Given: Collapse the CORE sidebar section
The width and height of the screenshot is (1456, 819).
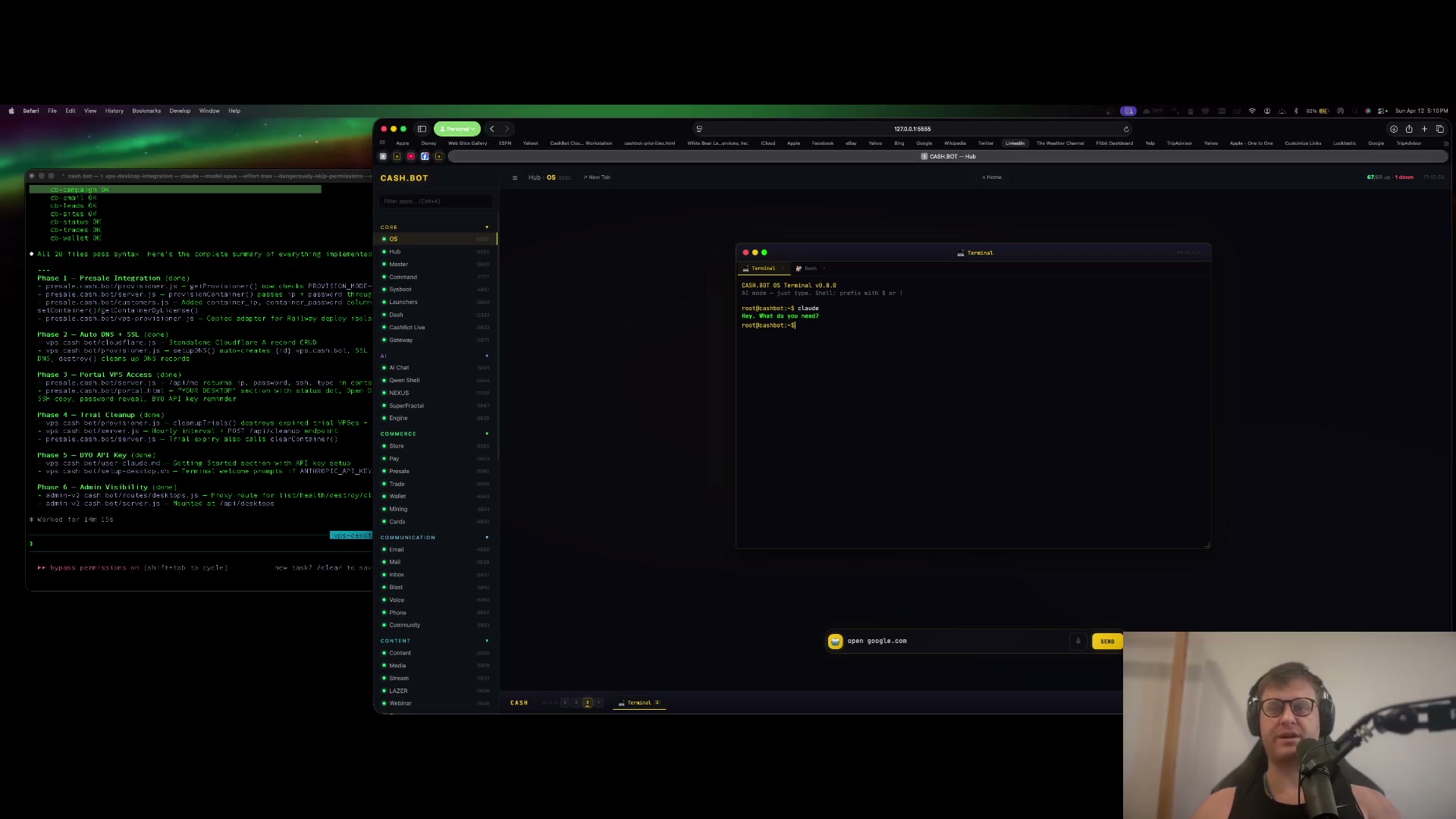Looking at the screenshot, I should (x=487, y=227).
